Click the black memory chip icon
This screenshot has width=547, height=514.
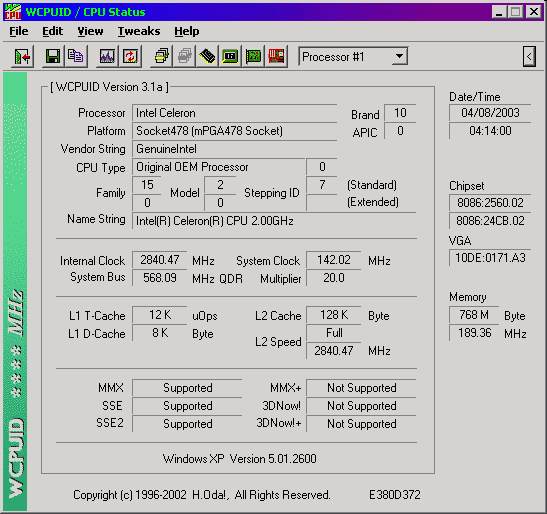(x=207, y=56)
